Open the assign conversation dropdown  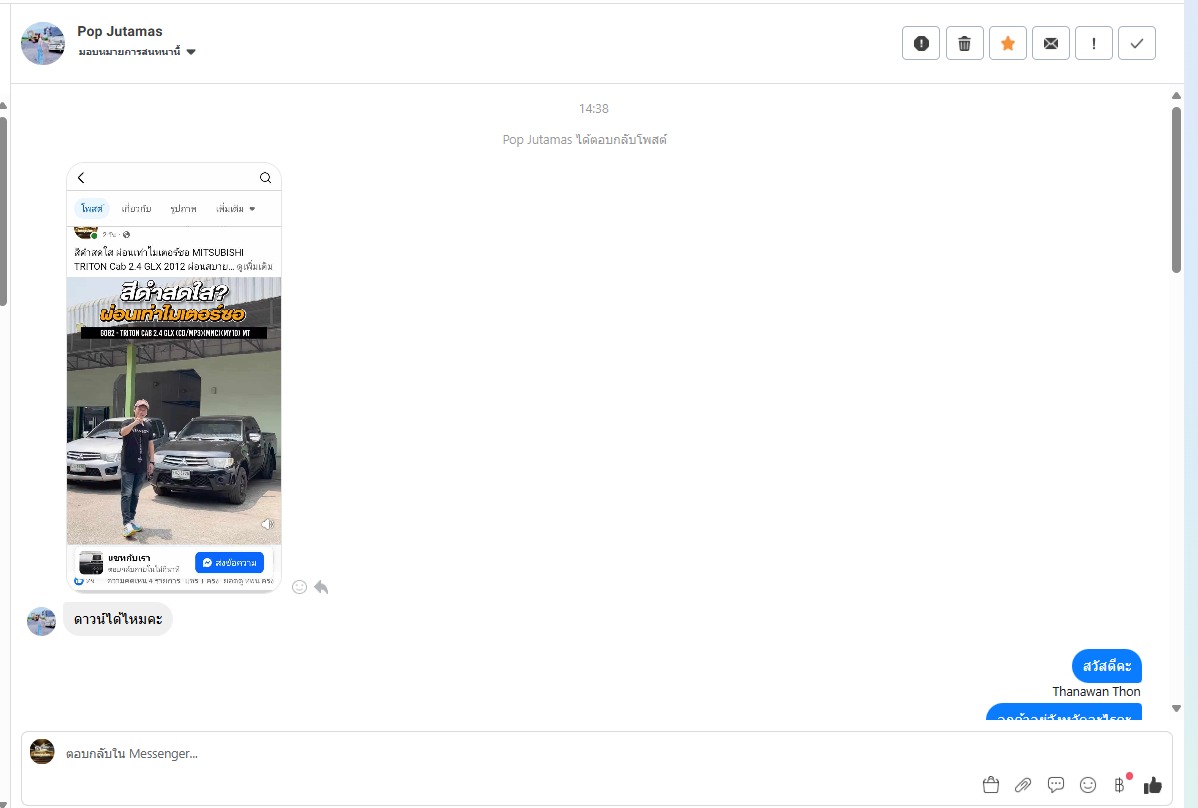click(137, 52)
